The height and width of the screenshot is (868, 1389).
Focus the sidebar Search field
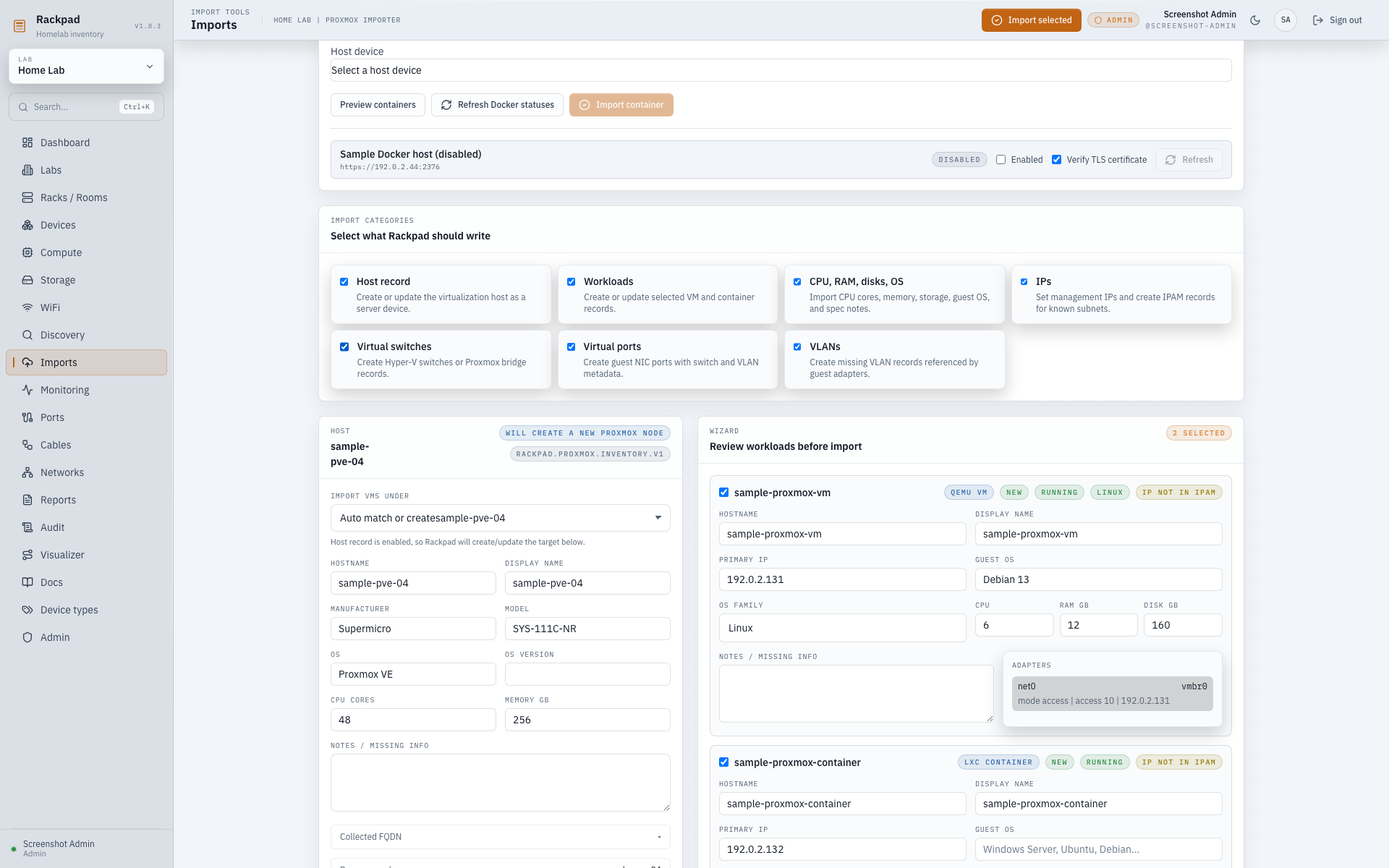click(x=86, y=107)
